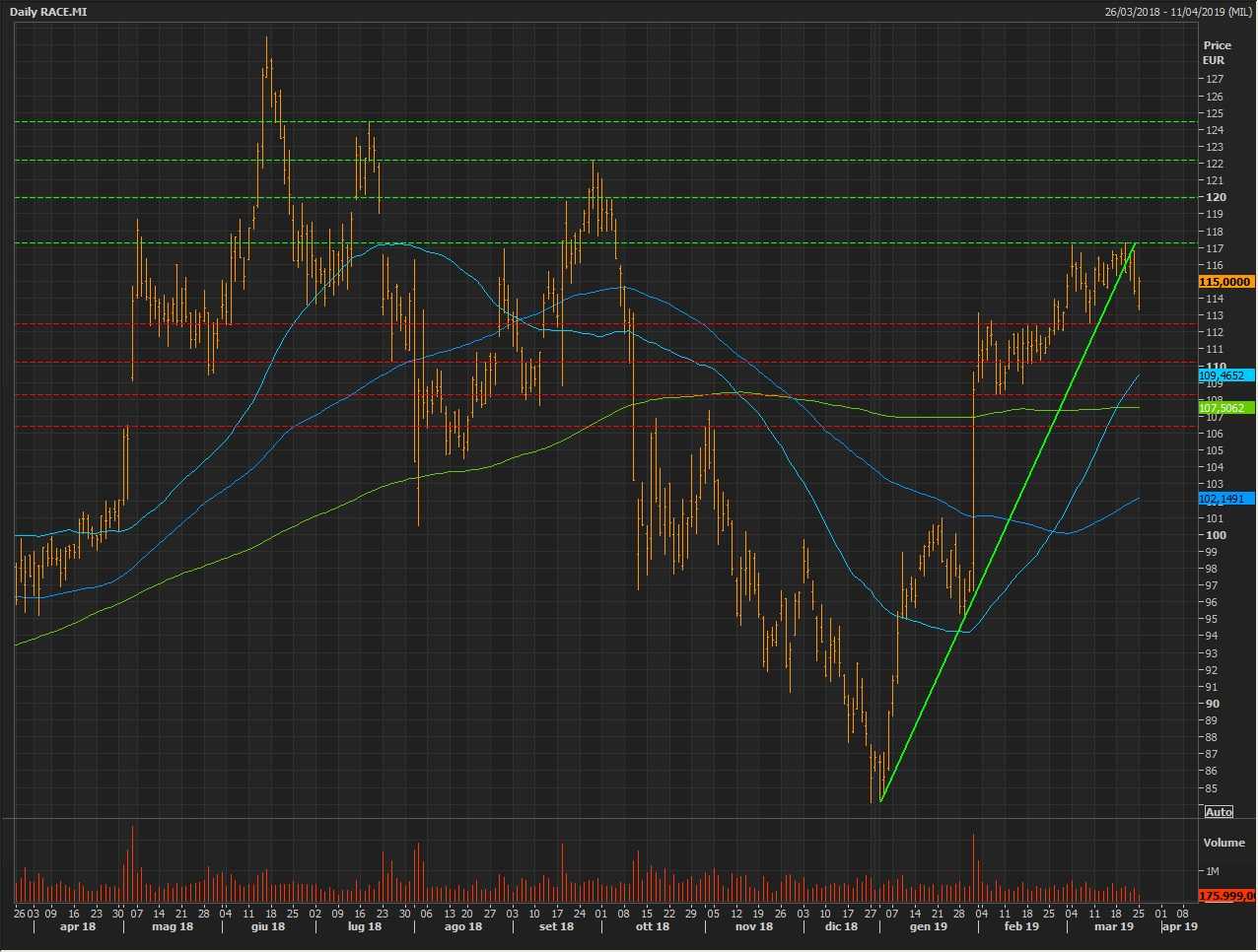Click the Auto scale button
This screenshot has width=1258, height=952.
click(x=1219, y=812)
